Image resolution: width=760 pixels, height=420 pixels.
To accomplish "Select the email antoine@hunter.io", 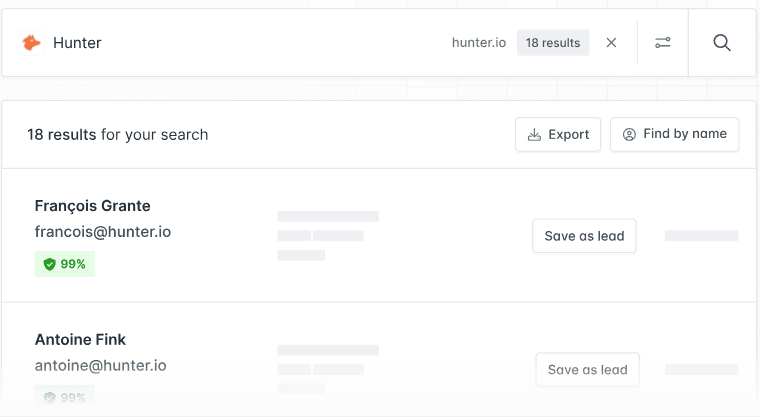I will tap(100, 366).
